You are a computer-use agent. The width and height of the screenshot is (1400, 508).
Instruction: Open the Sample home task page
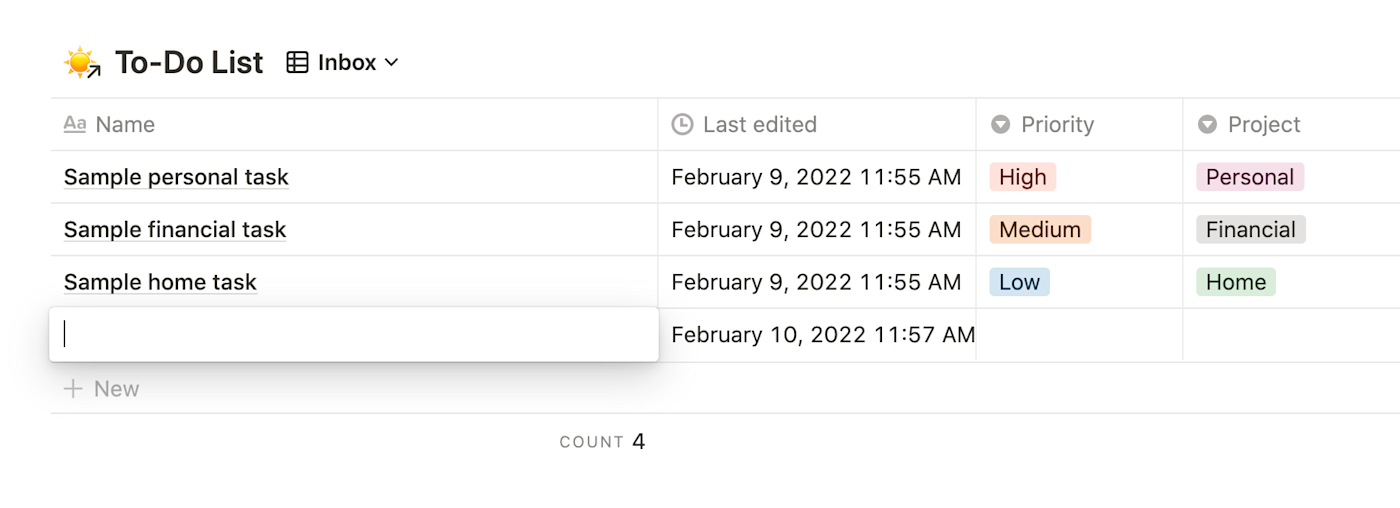tap(160, 283)
